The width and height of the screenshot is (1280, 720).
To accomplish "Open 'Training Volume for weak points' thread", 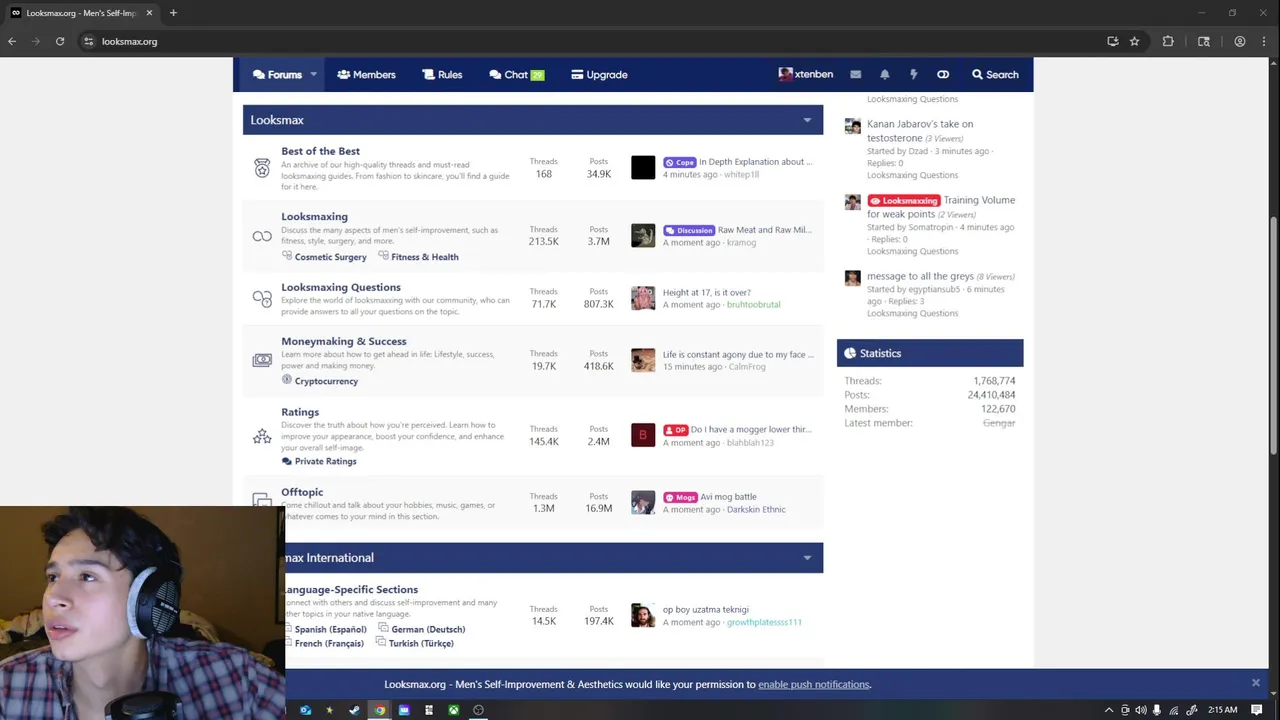I will (941, 207).
